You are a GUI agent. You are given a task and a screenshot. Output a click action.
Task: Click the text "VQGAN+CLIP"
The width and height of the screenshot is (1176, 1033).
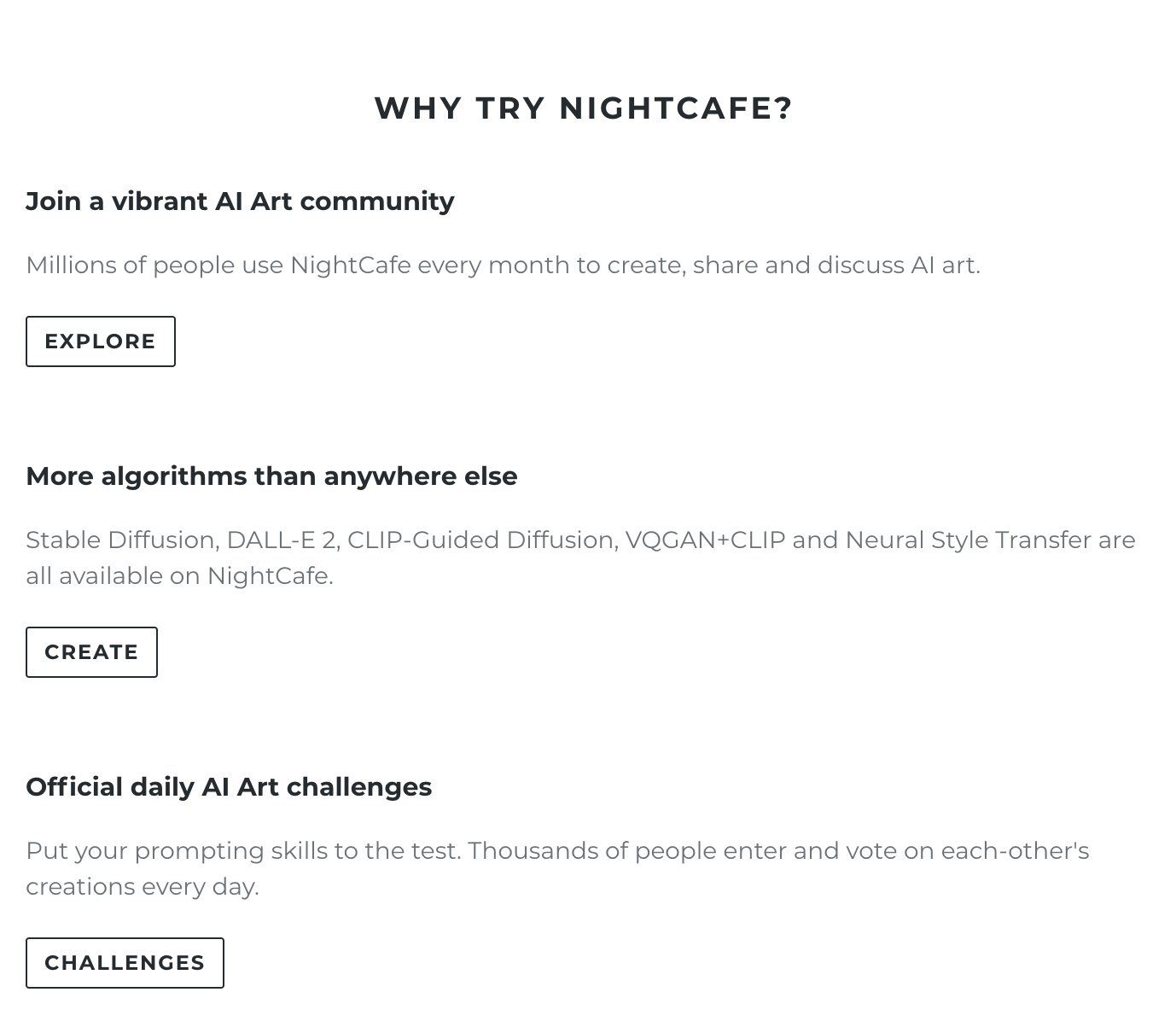pos(705,540)
